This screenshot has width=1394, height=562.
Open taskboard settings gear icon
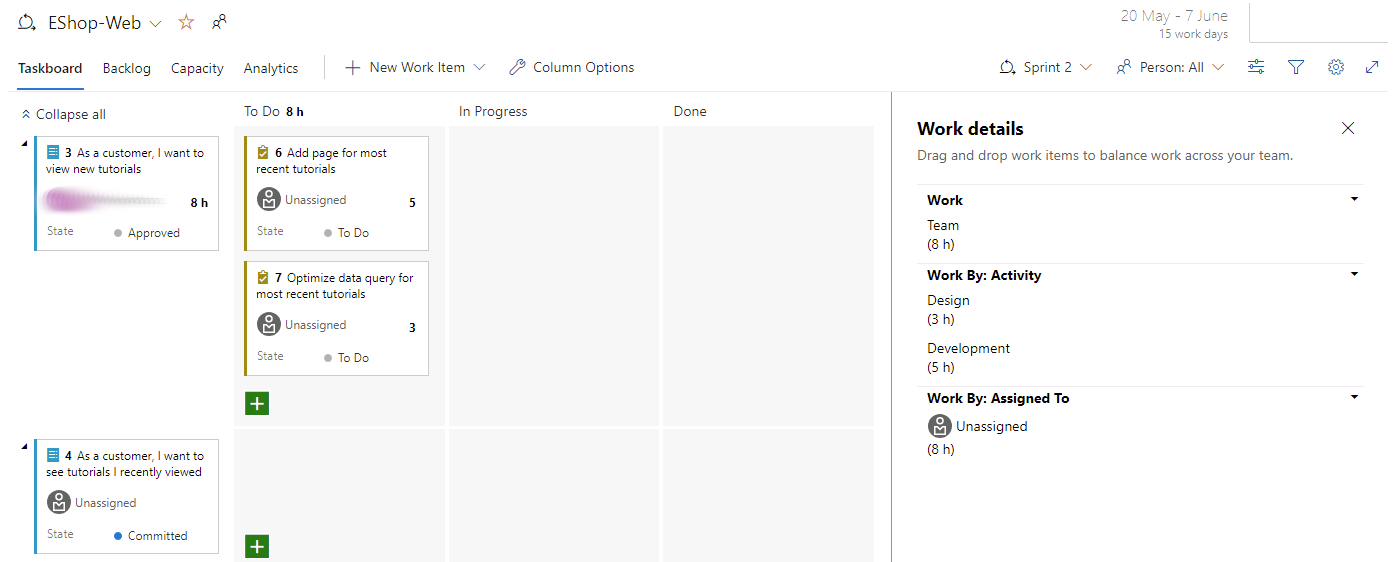point(1335,67)
